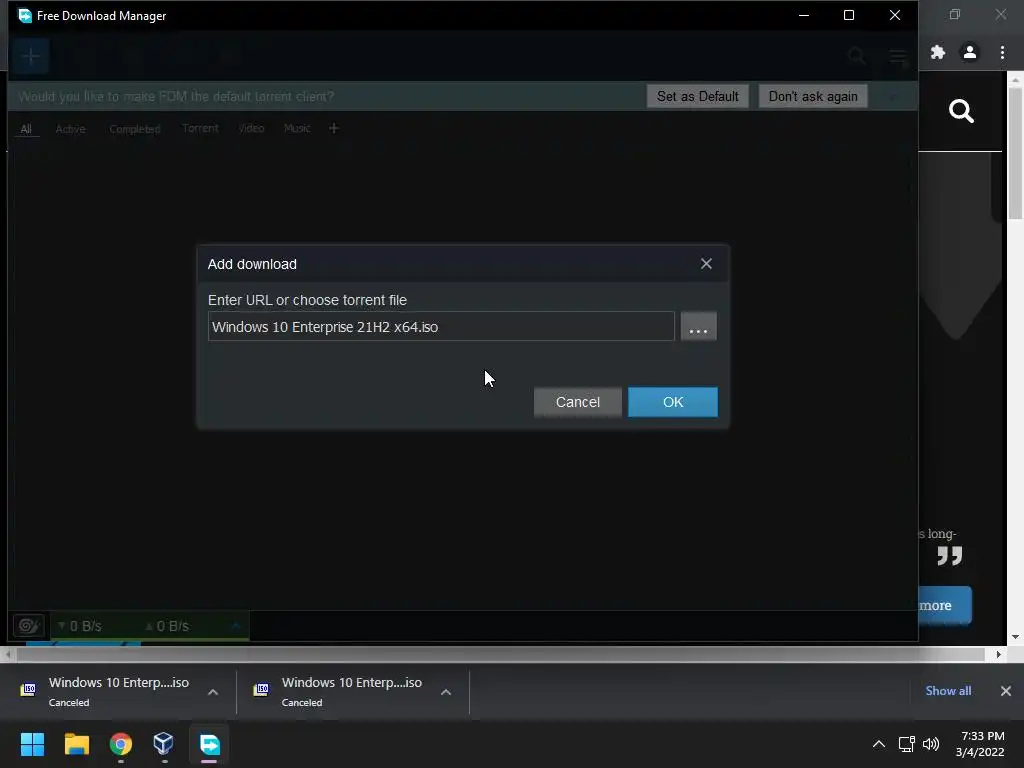Open download speed limit indicator
This screenshot has width=1024, height=768.
(x=80, y=626)
